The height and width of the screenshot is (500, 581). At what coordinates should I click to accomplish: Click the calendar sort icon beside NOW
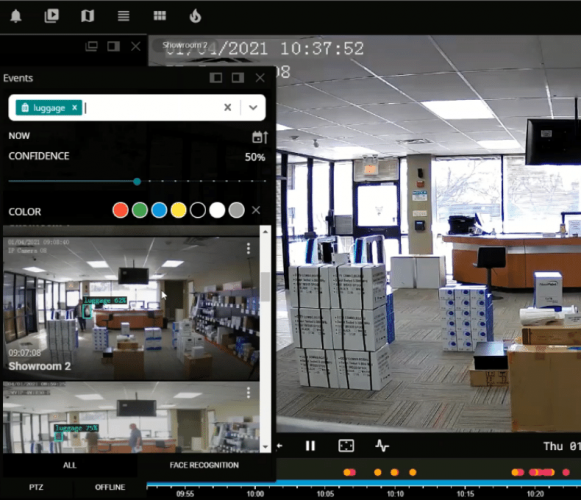pos(260,137)
